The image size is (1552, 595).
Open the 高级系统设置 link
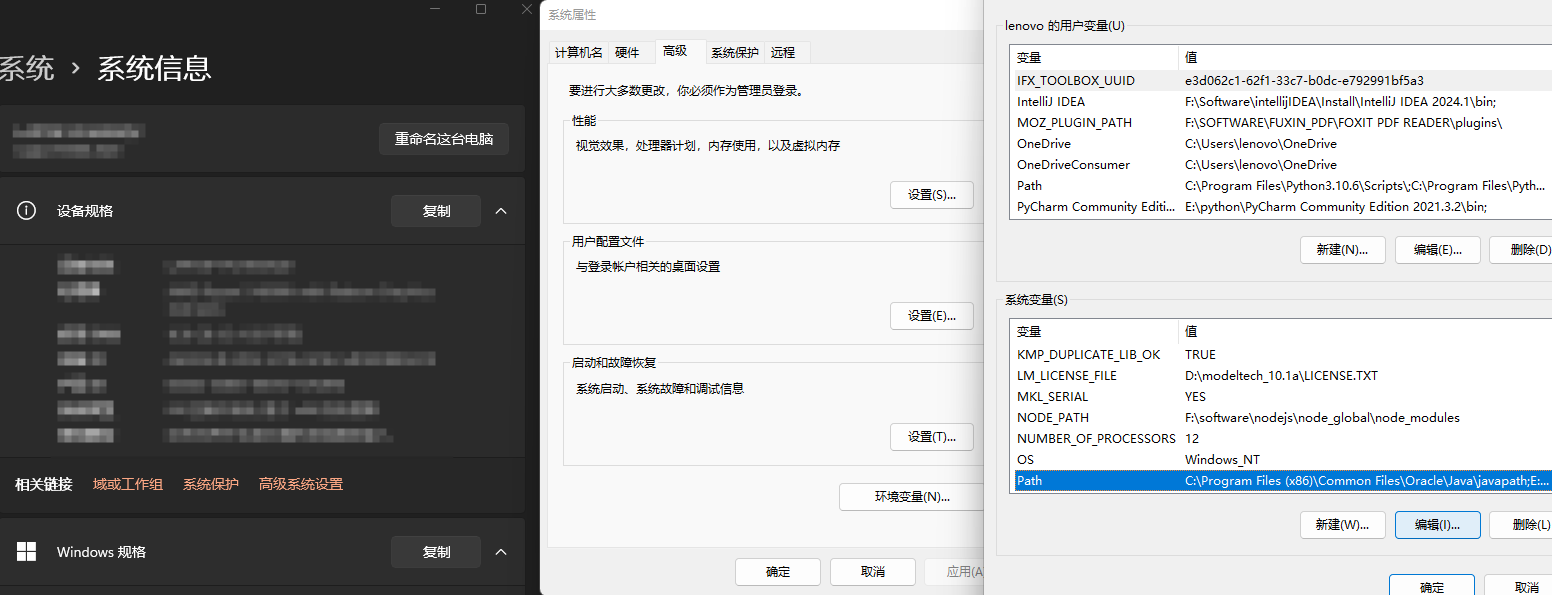[300, 484]
